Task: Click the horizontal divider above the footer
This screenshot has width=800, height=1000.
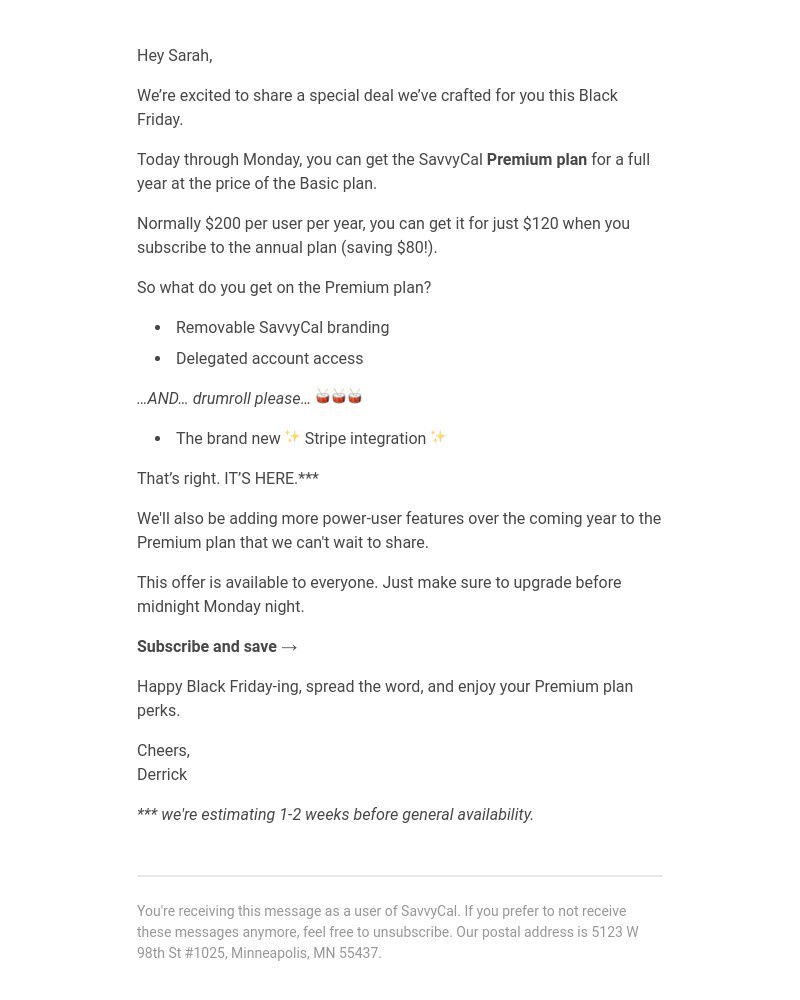Action: tap(400, 876)
